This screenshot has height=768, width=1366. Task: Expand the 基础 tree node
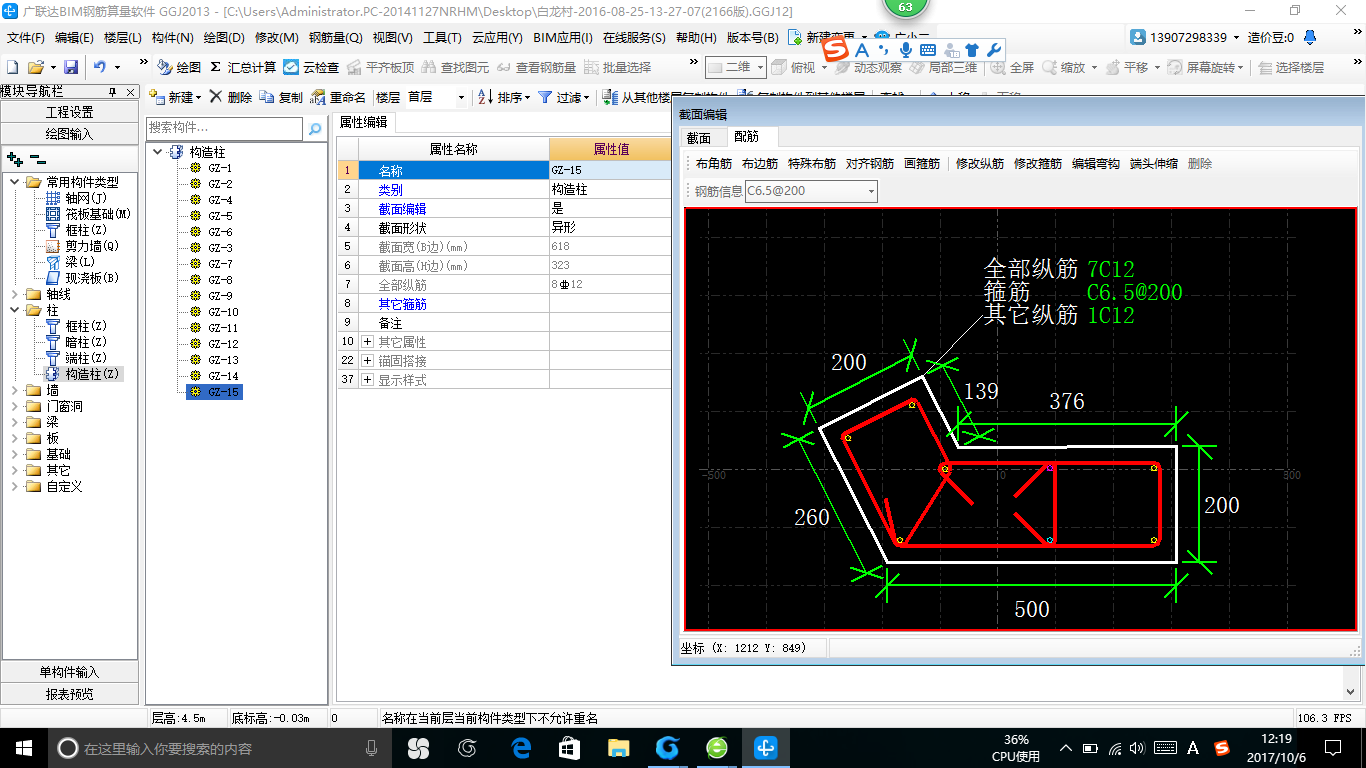click(x=15, y=454)
